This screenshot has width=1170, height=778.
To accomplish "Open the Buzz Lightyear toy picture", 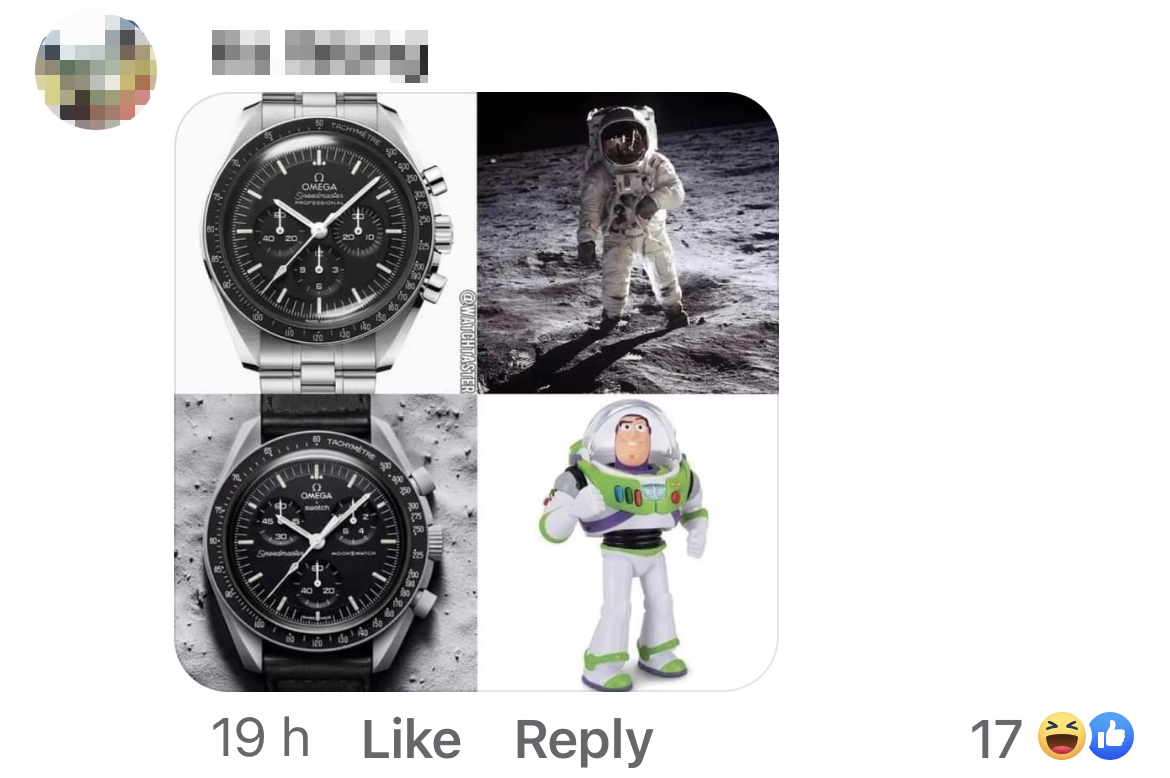I will [x=628, y=542].
